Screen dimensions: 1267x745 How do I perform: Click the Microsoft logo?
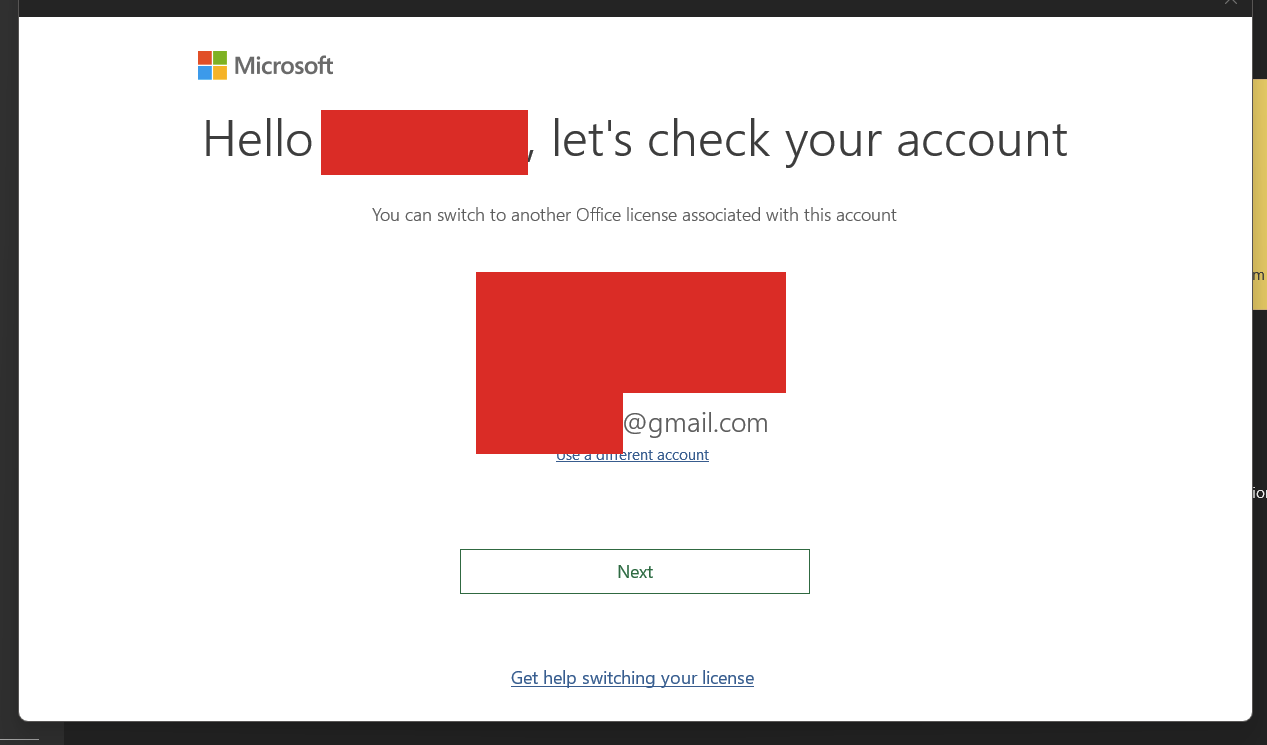265,66
